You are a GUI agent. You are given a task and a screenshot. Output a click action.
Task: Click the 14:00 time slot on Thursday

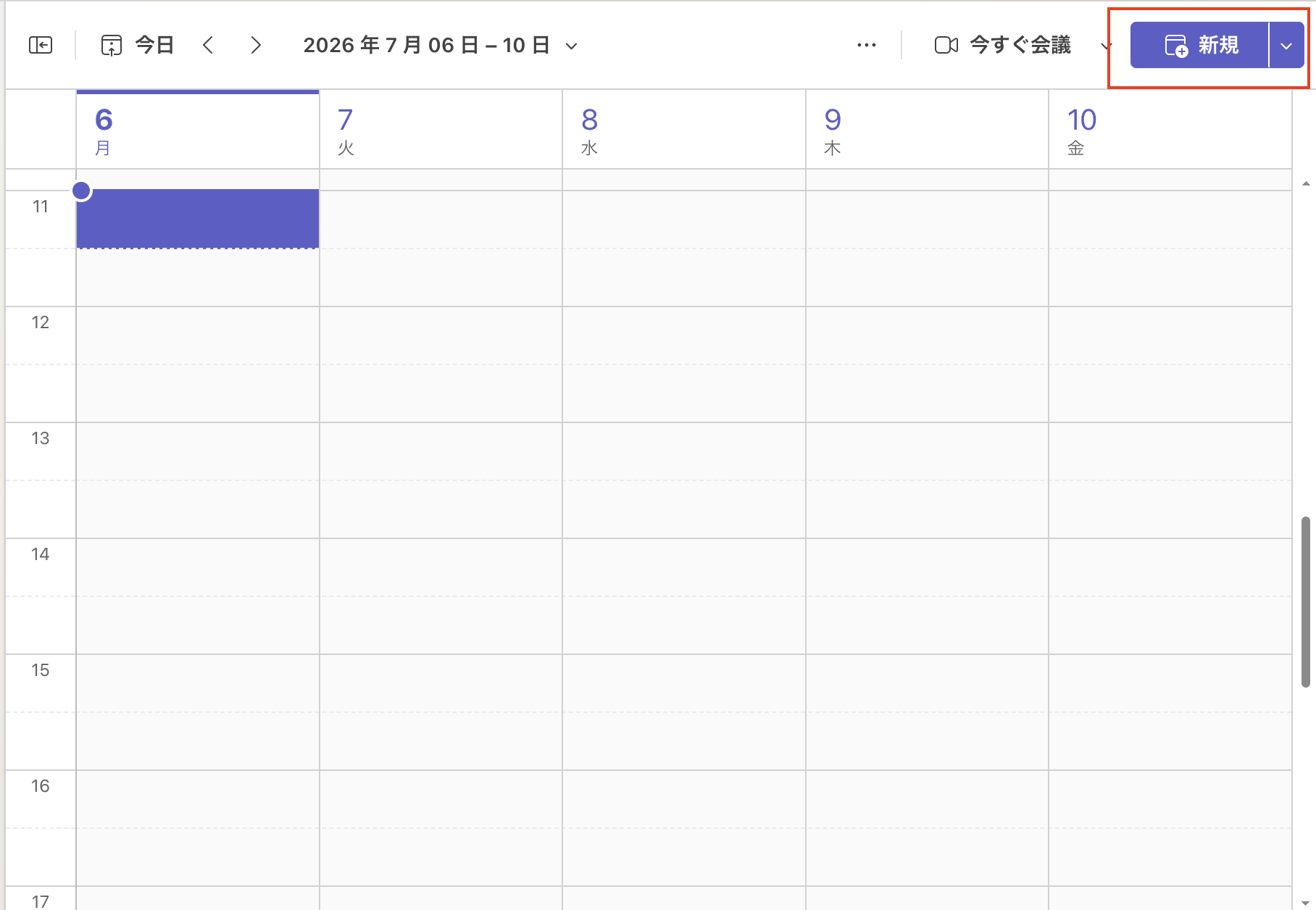tap(927, 567)
